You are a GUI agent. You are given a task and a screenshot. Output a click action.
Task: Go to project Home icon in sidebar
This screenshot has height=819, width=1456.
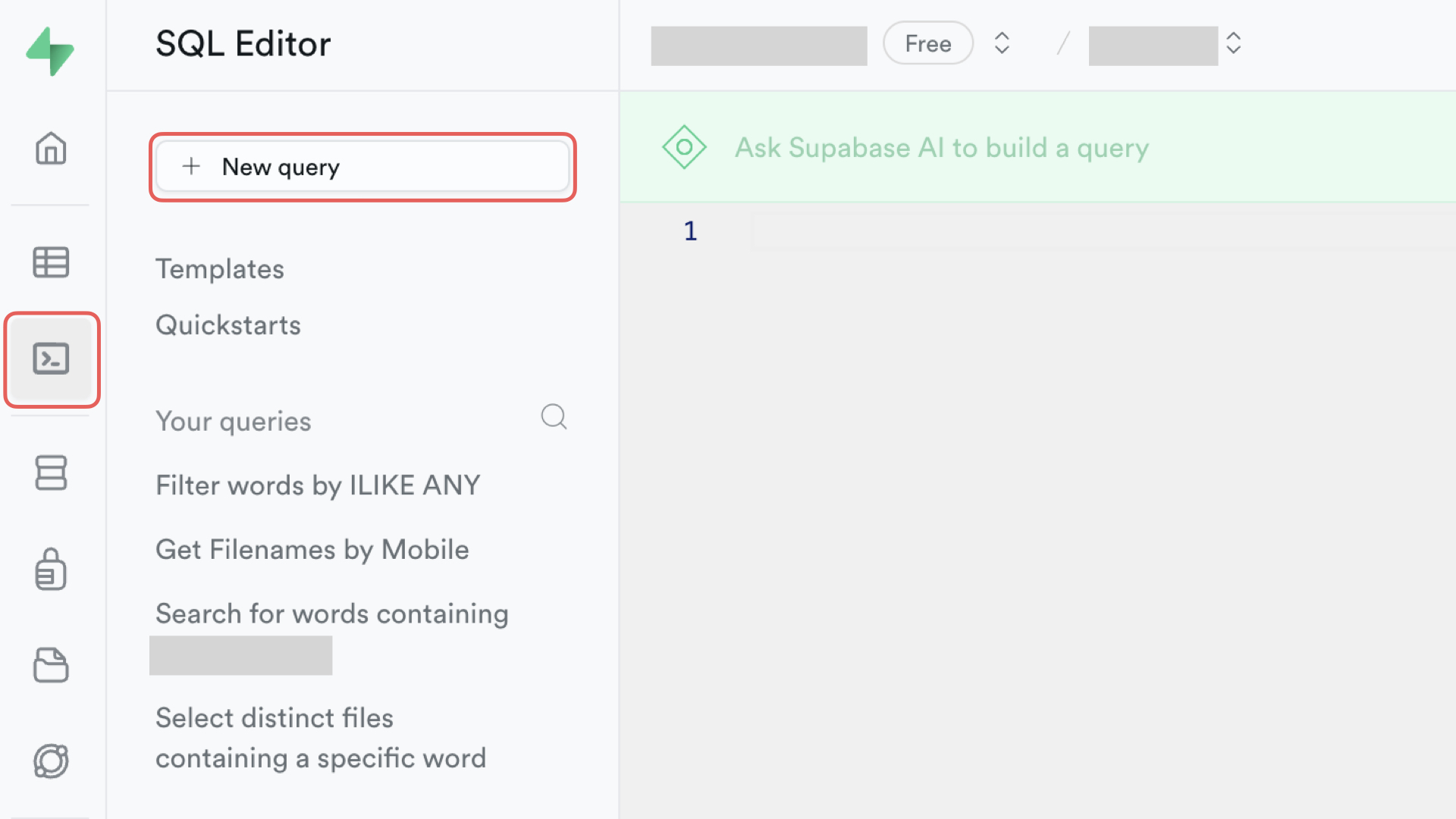[51, 148]
